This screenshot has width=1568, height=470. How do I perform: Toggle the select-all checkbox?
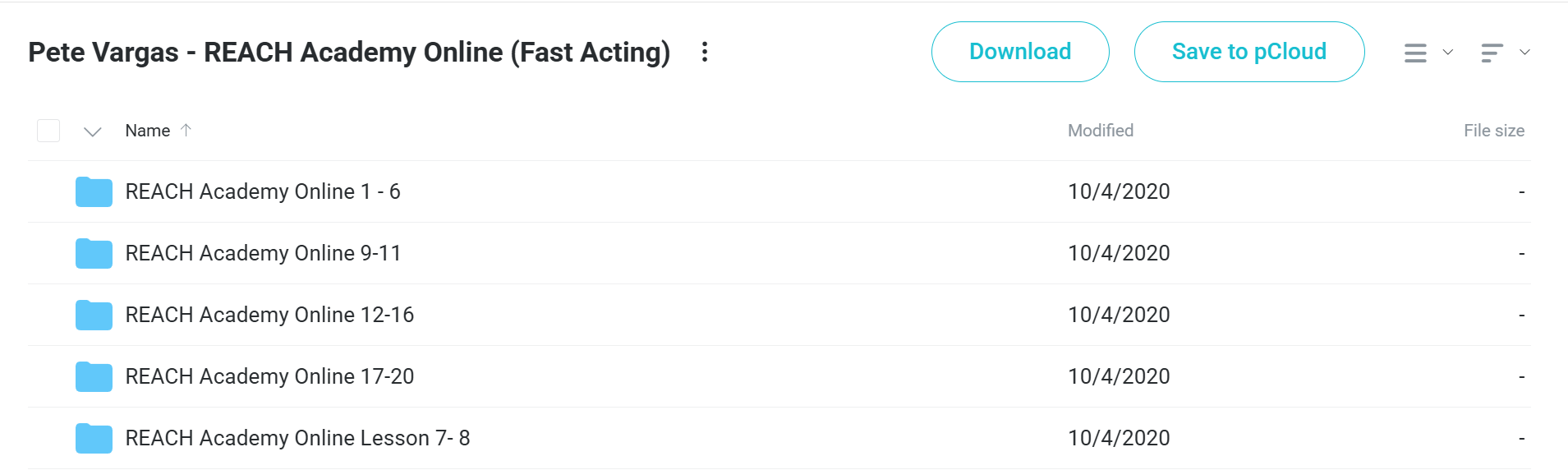(48, 131)
